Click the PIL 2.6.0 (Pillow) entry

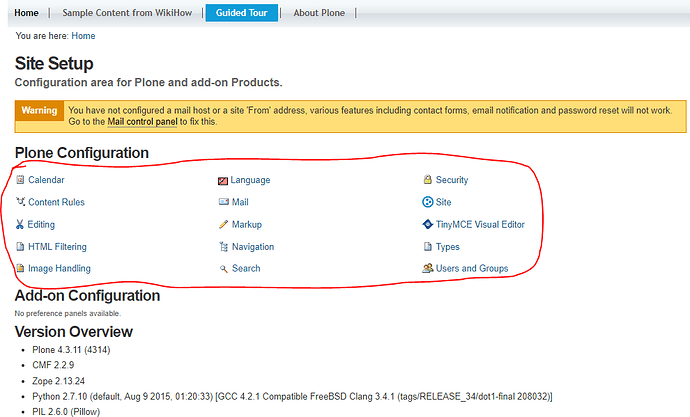pos(66,412)
